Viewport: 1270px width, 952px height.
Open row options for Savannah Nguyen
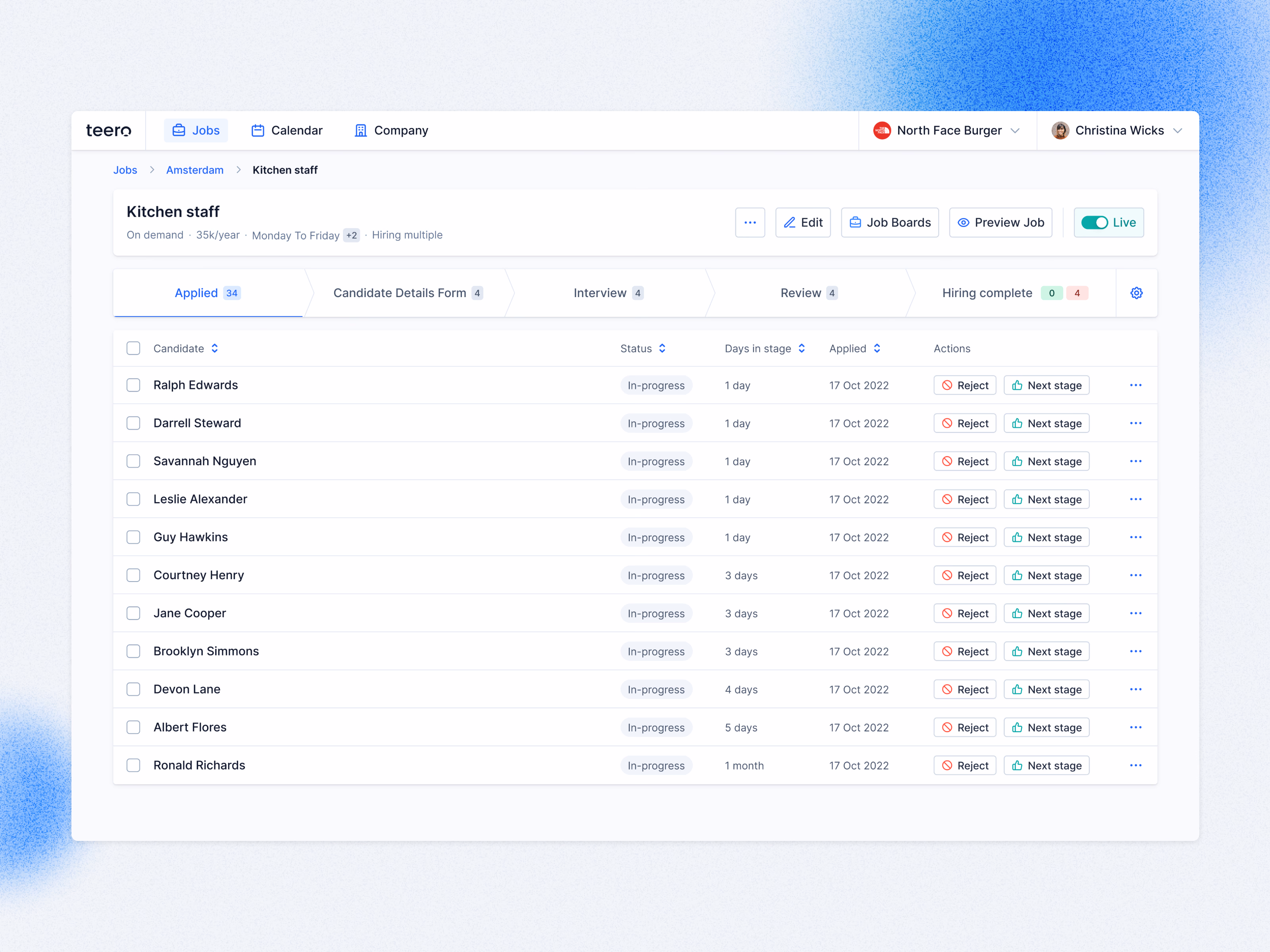tap(1135, 461)
